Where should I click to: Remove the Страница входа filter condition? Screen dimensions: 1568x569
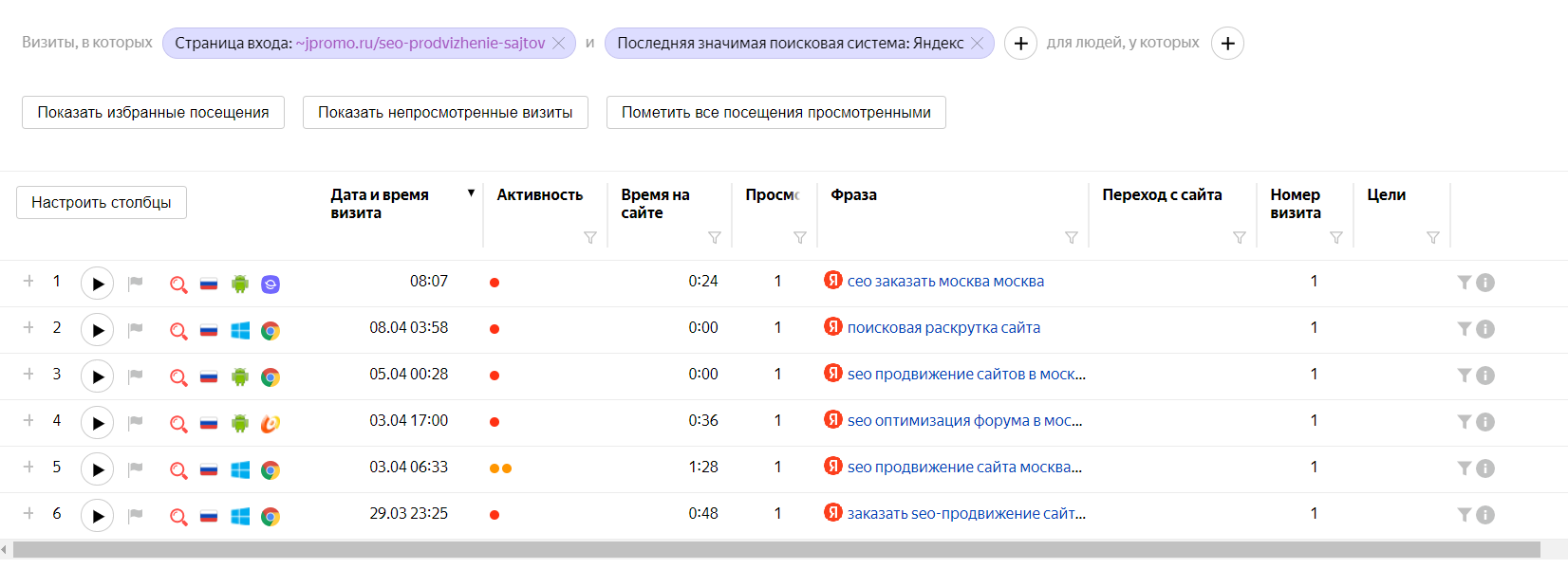coord(559,43)
